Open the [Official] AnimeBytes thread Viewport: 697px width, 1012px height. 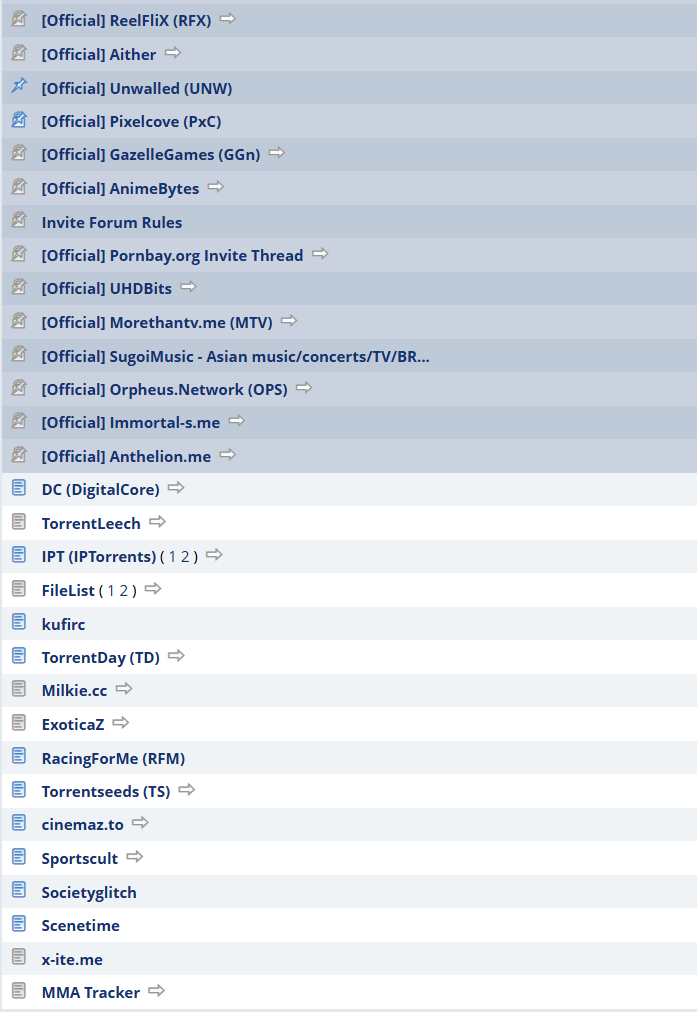point(121,188)
